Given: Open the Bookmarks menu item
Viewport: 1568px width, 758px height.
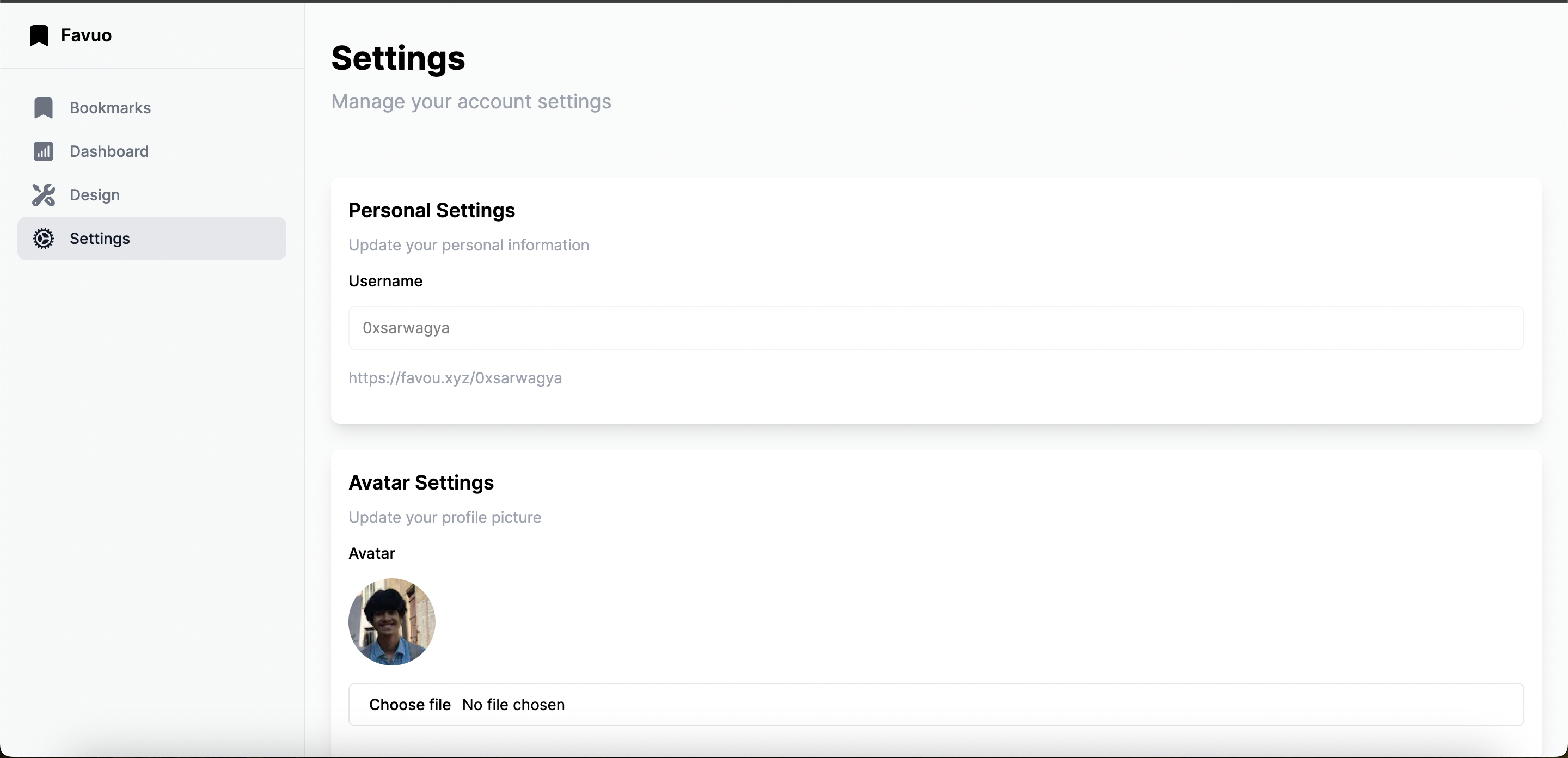Looking at the screenshot, I should click(151, 108).
